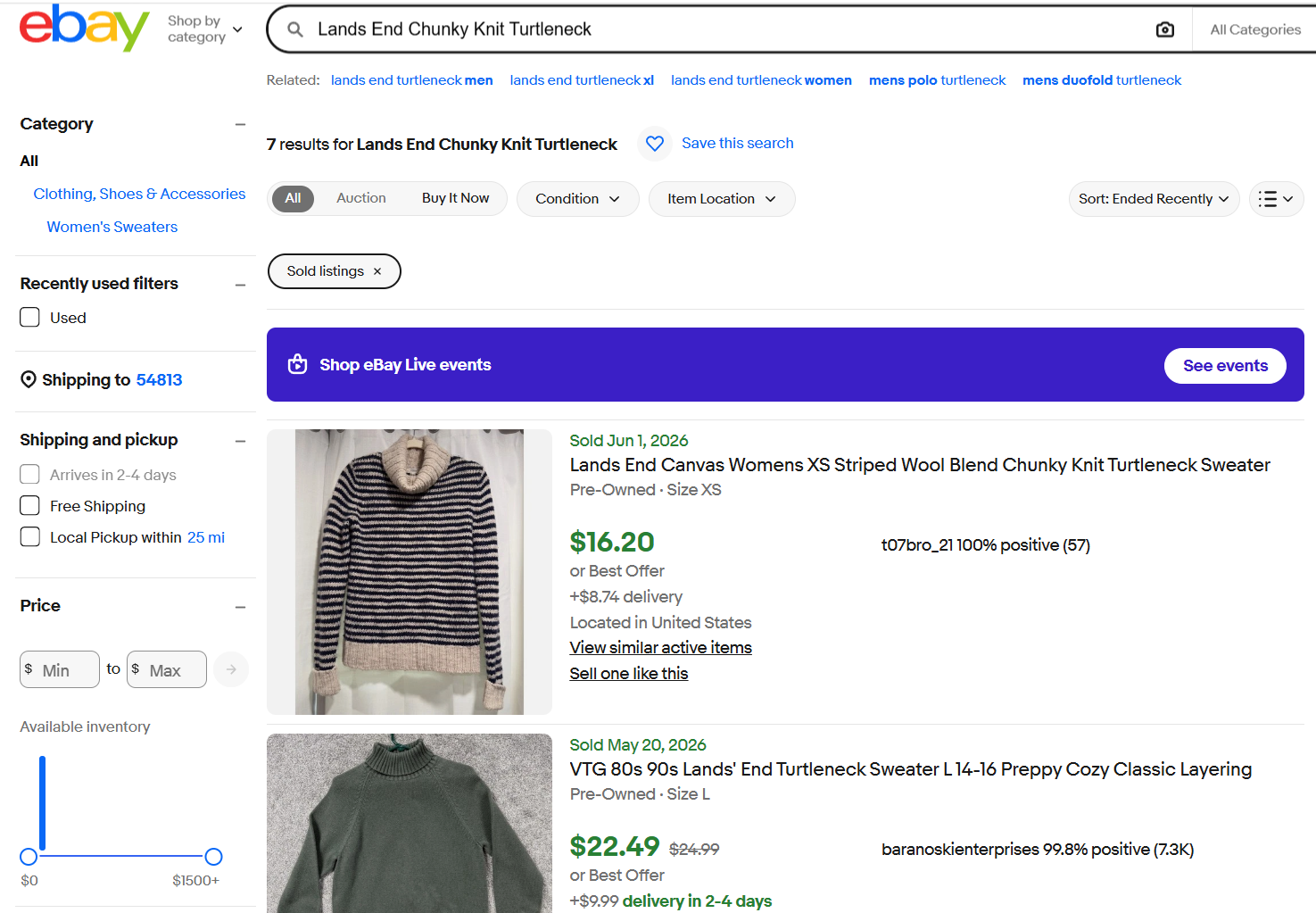Submit the price range arrow button
This screenshot has width=1316, height=913.
tap(231, 669)
